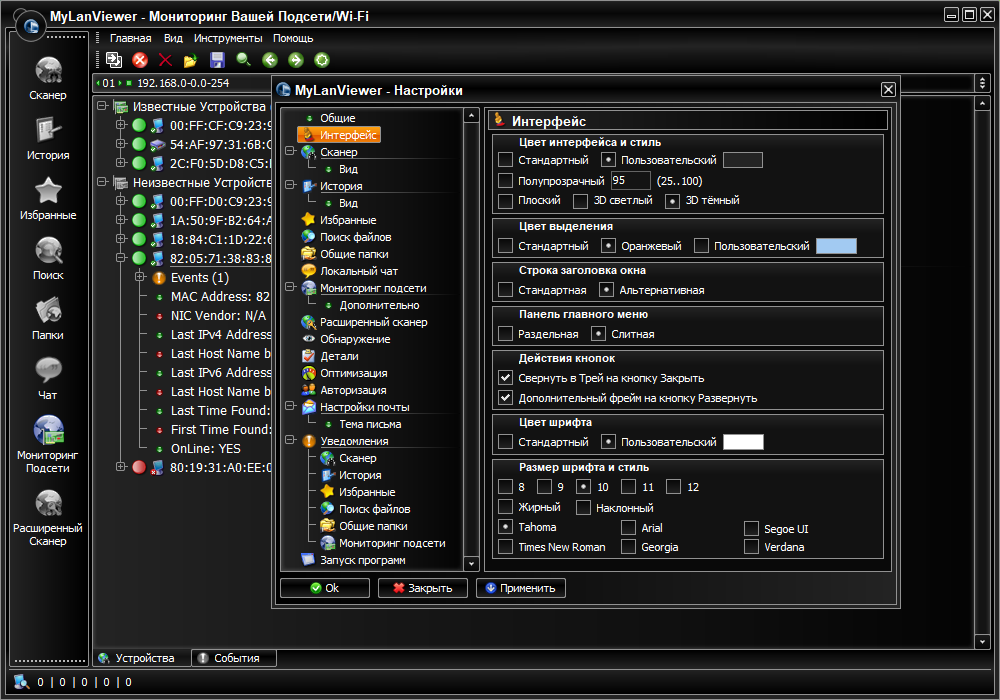Click the Закрыть button
Viewport: 1000px width, 700px height.
click(x=422, y=588)
